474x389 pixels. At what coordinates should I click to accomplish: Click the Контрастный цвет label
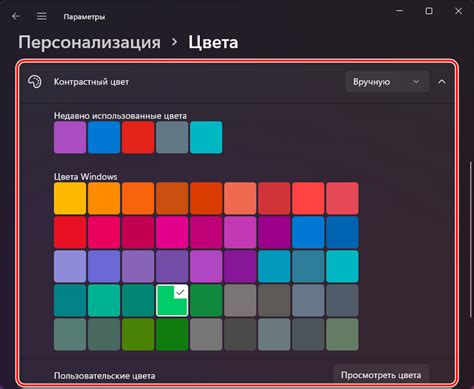91,82
